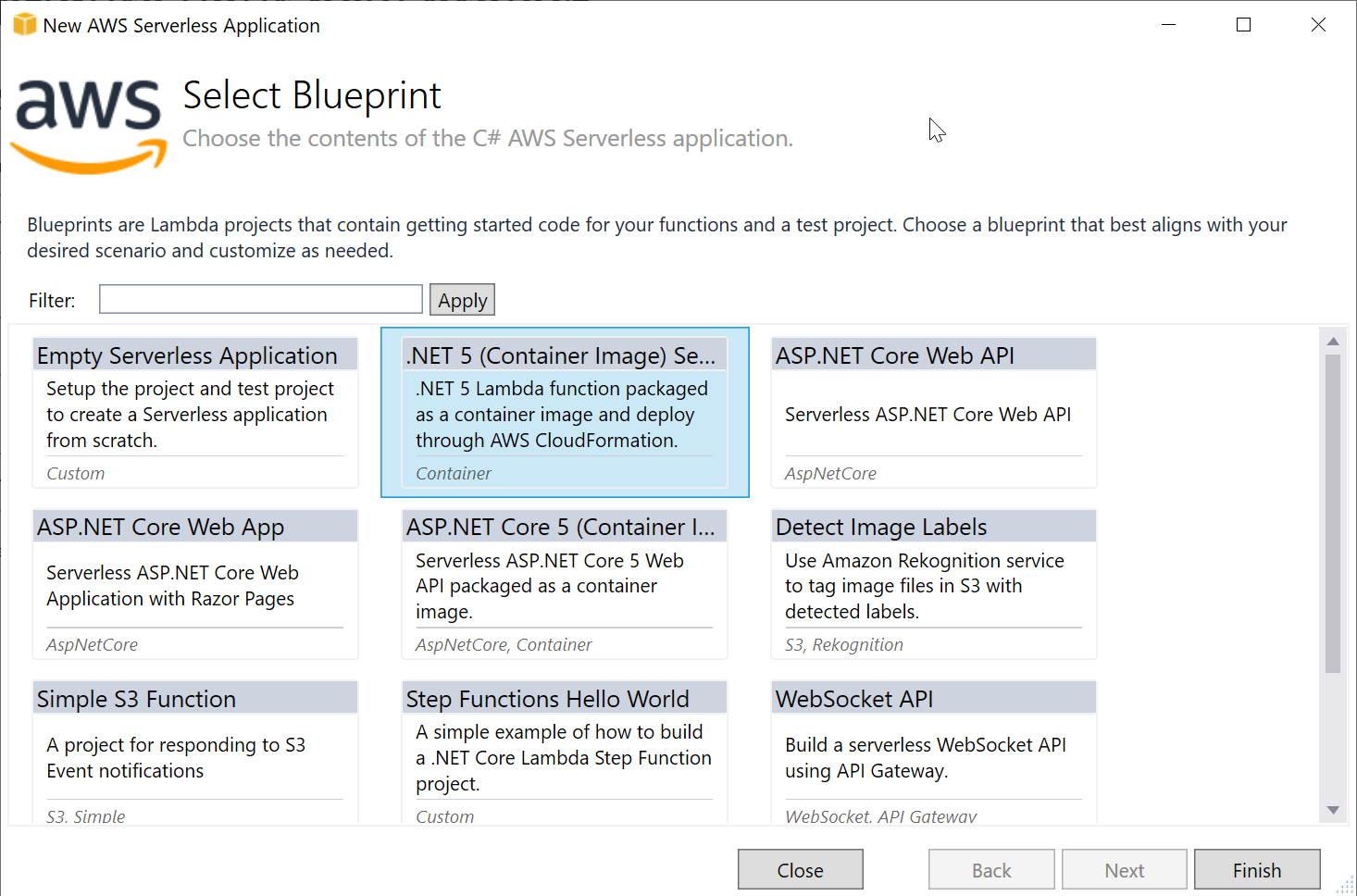Apply the blueprint filter

tap(462, 300)
